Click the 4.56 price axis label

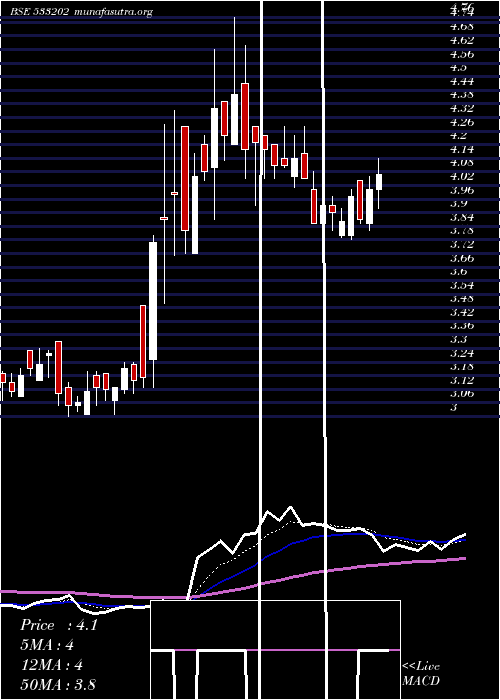pos(462,54)
